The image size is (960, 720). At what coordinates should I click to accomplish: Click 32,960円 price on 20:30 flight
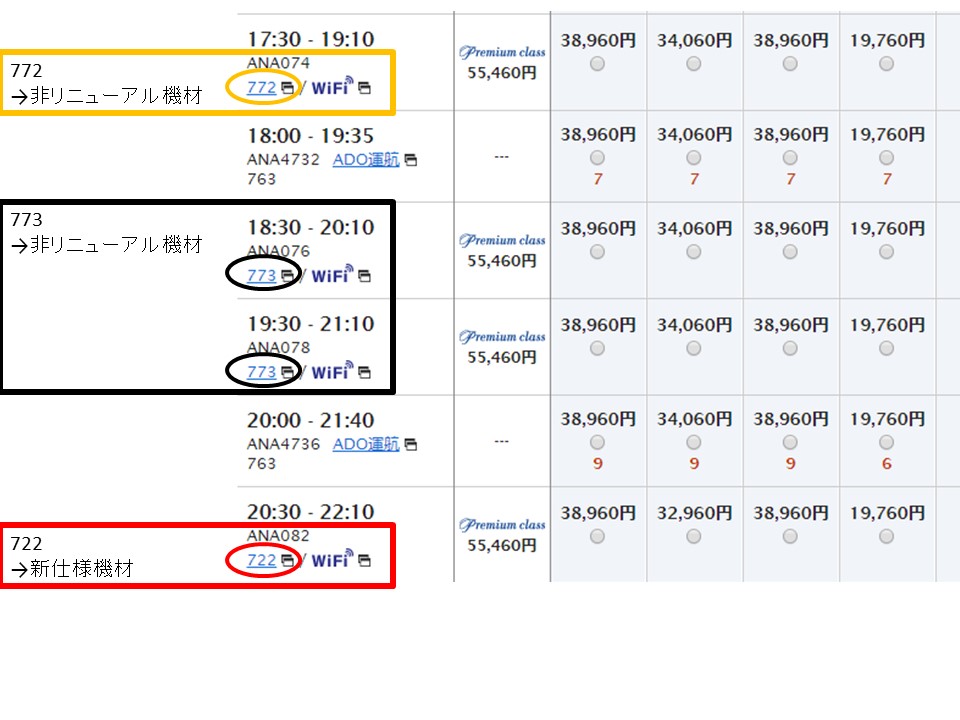(x=694, y=513)
